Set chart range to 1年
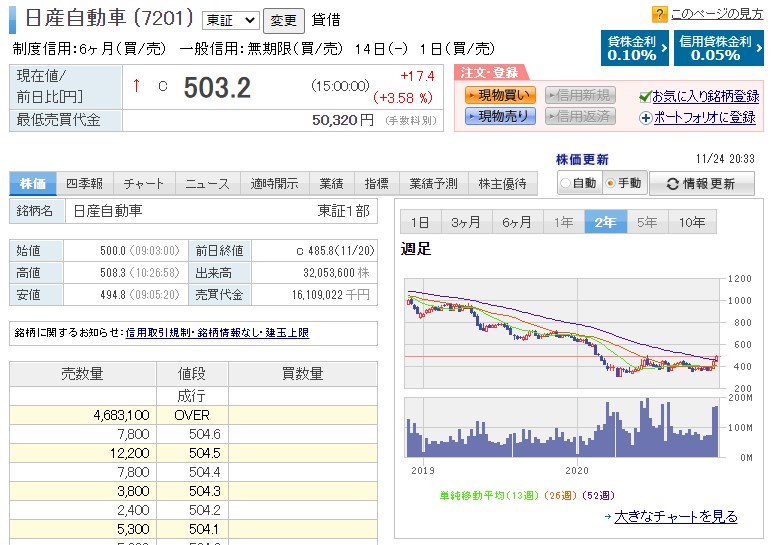 coord(564,222)
